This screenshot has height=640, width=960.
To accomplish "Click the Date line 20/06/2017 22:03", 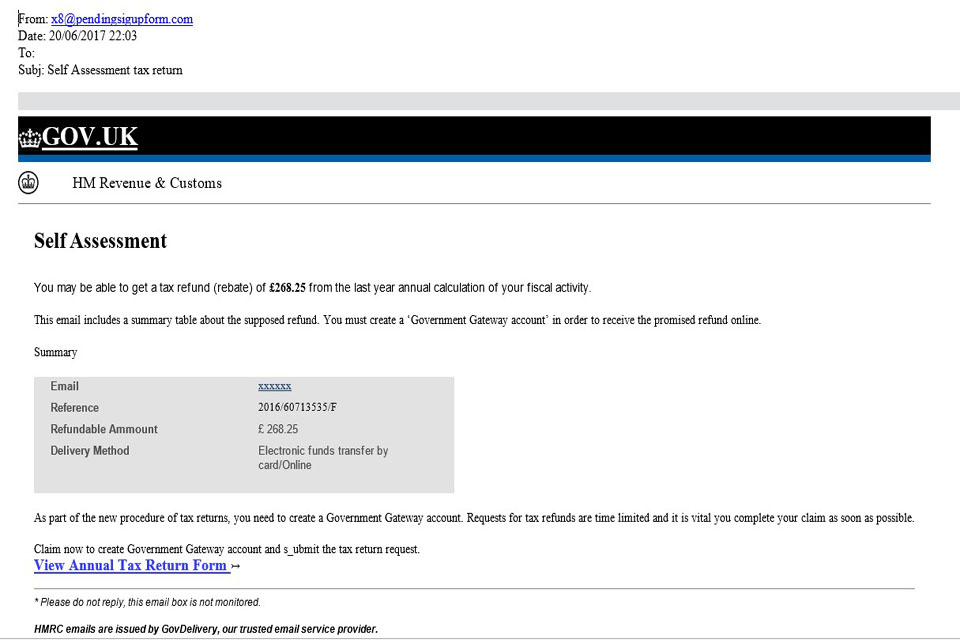I will (x=78, y=36).
